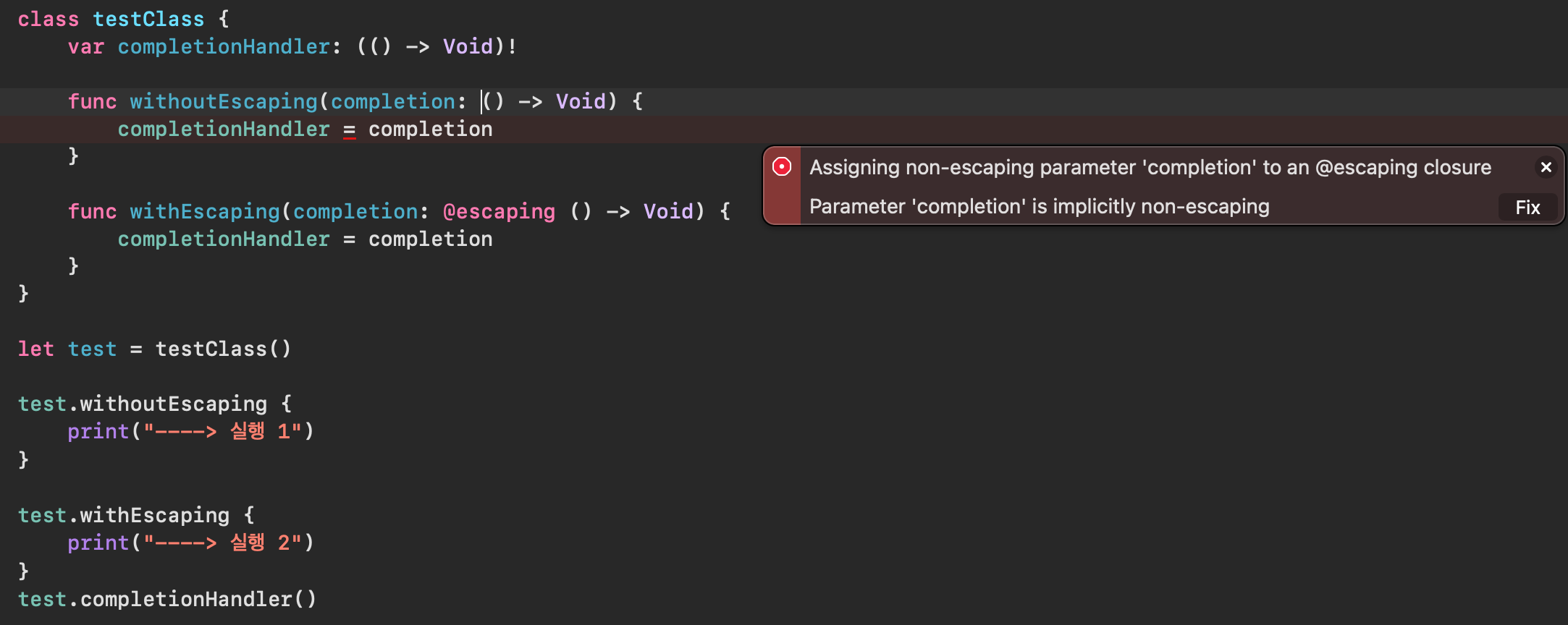Select the Void return type in withoutEscaping
This screenshot has height=625, width=1568.
[x=580, y=101]
